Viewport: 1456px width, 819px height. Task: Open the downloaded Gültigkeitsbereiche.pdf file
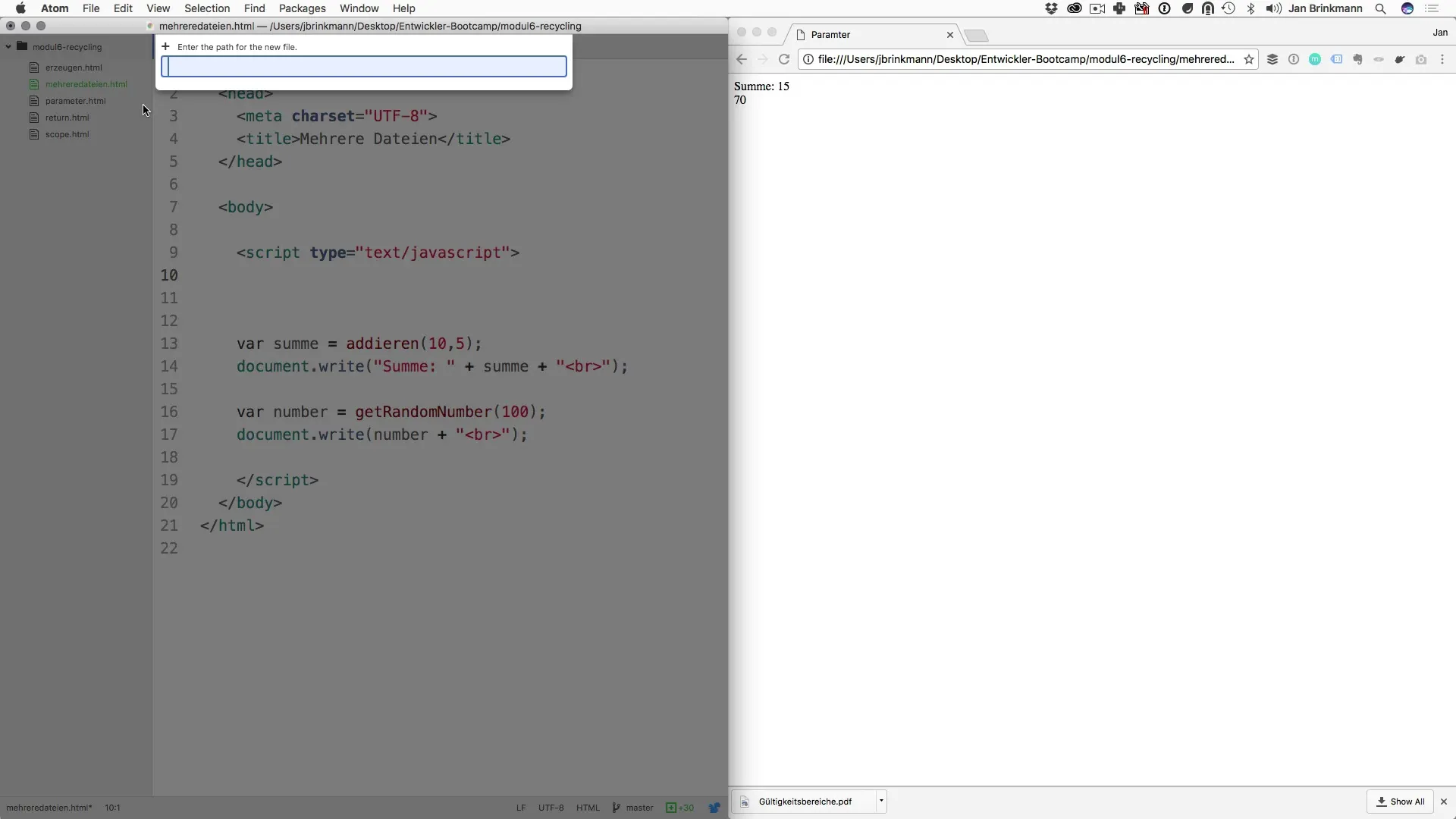pyautogui.click(x=804, y=802)
